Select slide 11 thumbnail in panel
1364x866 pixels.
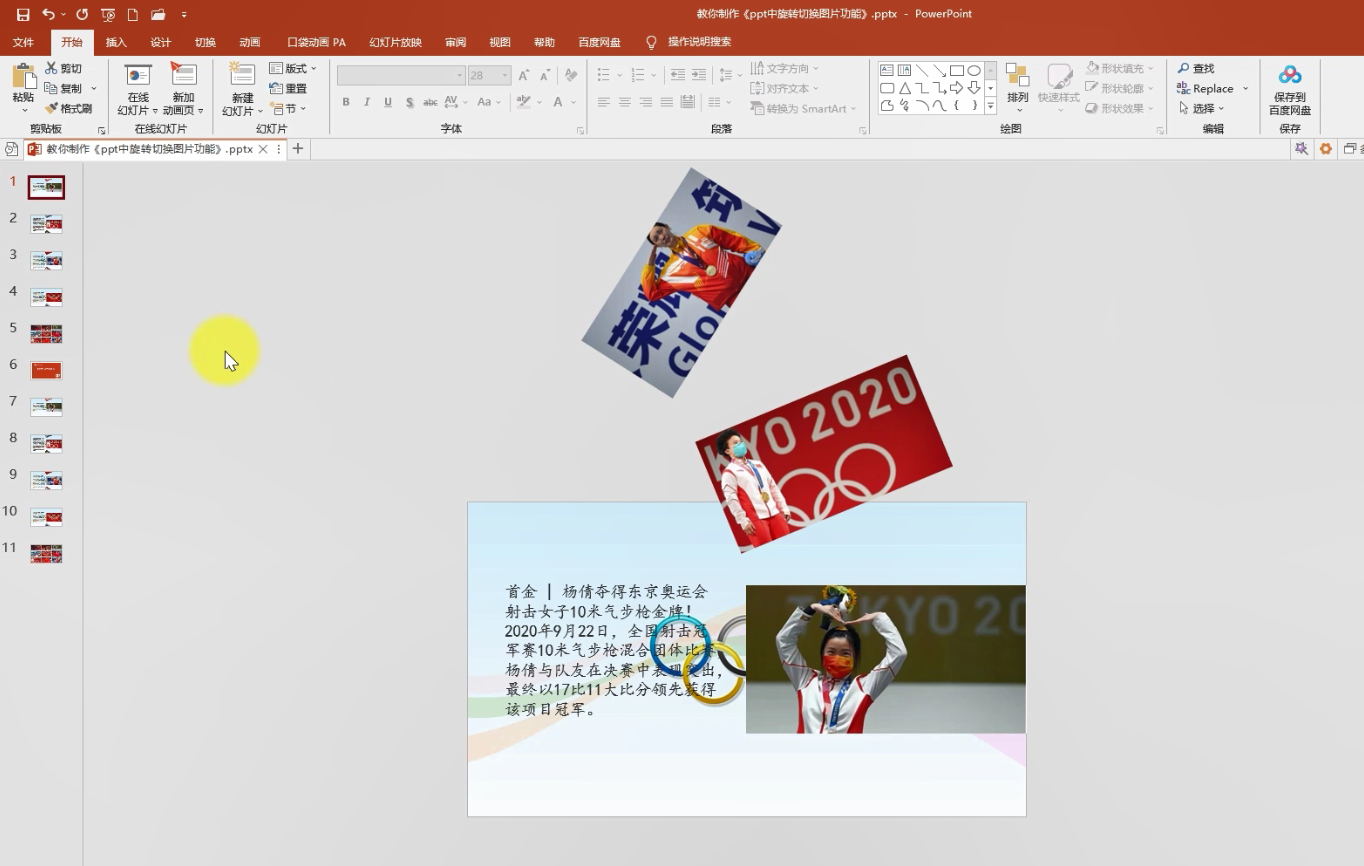click(x=46, y=553)
